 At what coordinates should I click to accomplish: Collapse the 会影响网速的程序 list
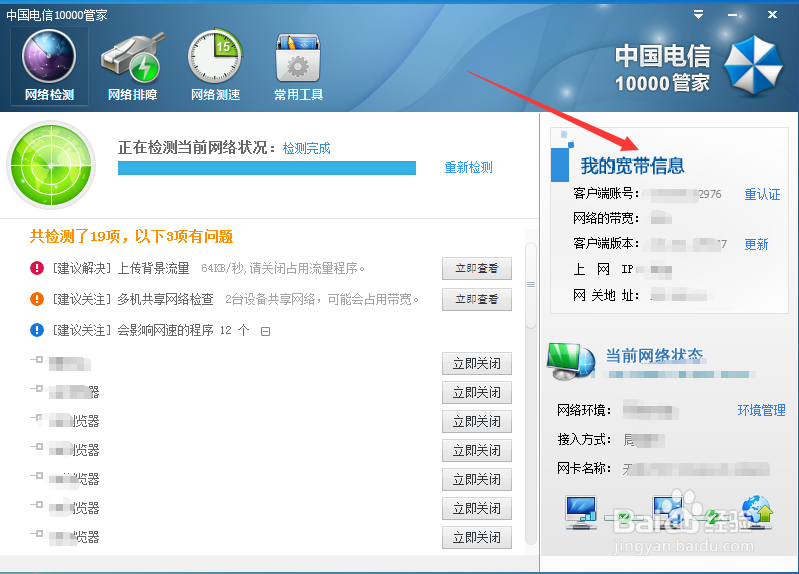pos(265,332)
